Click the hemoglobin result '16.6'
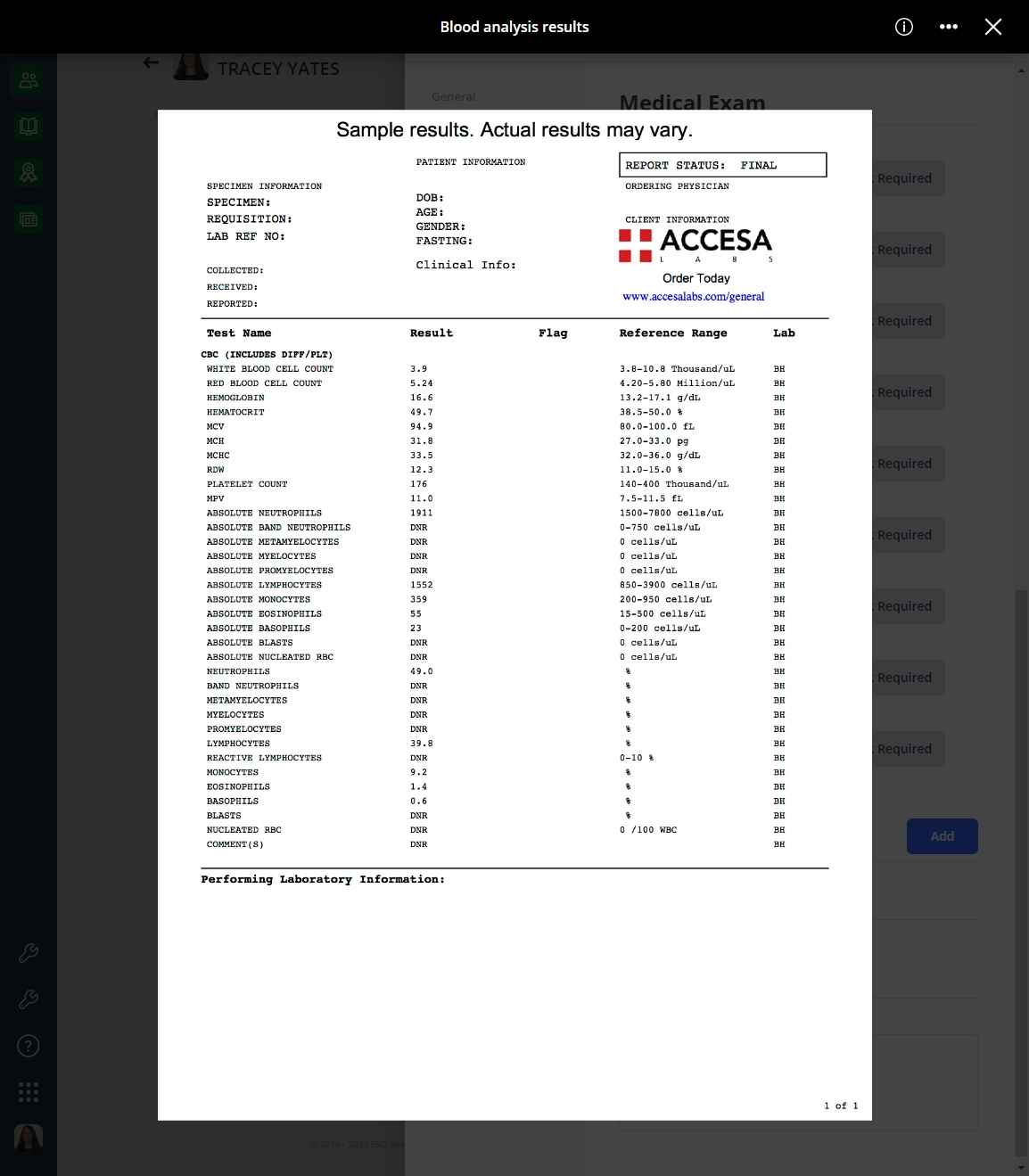The width and height of the screenshot is (1029, 1176). point(422,398)
